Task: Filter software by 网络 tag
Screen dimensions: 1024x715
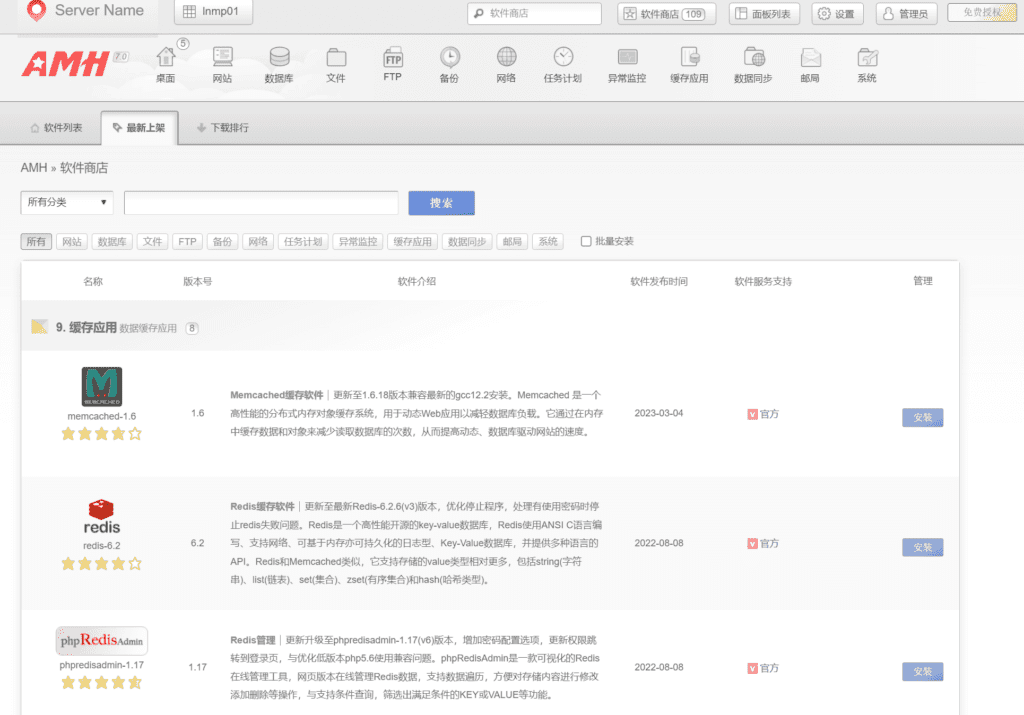Action: click(258, 242)
